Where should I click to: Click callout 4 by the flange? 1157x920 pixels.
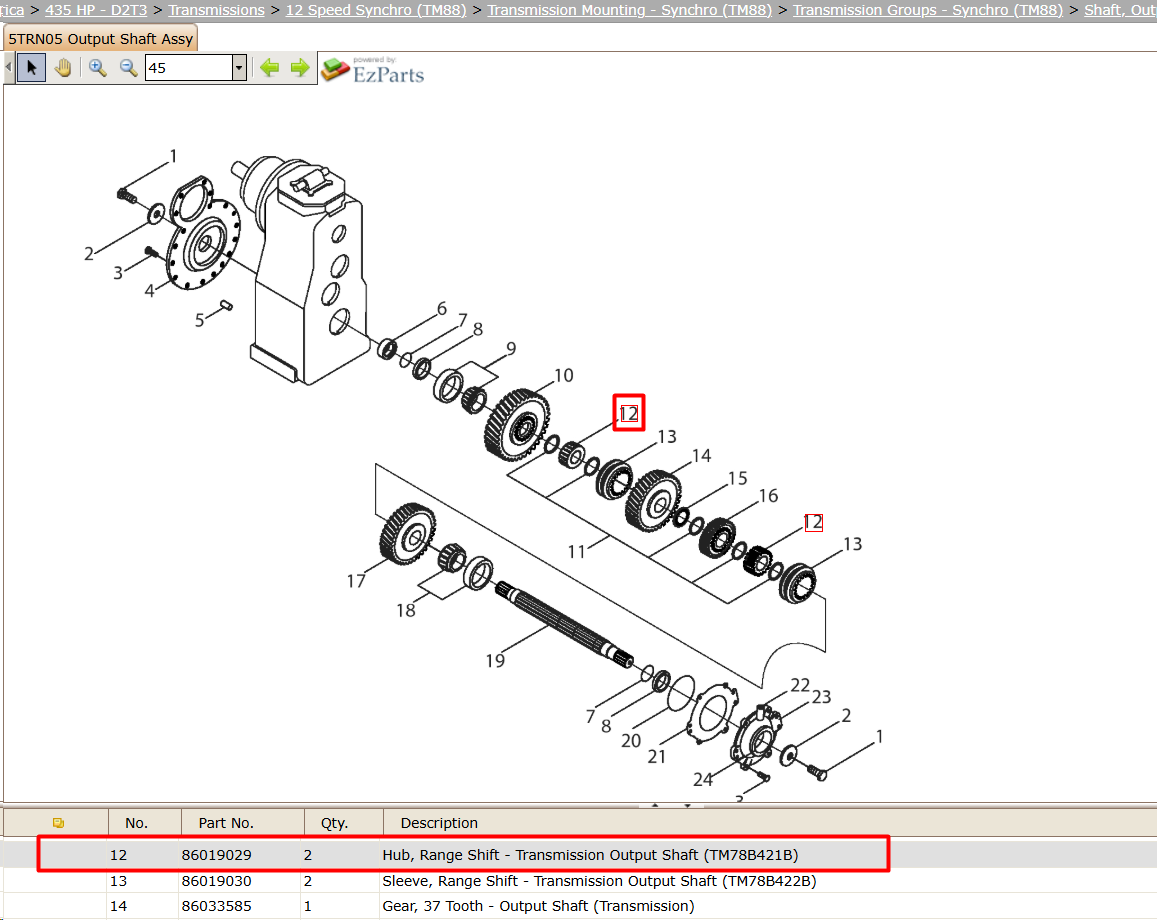coord(149,291)
